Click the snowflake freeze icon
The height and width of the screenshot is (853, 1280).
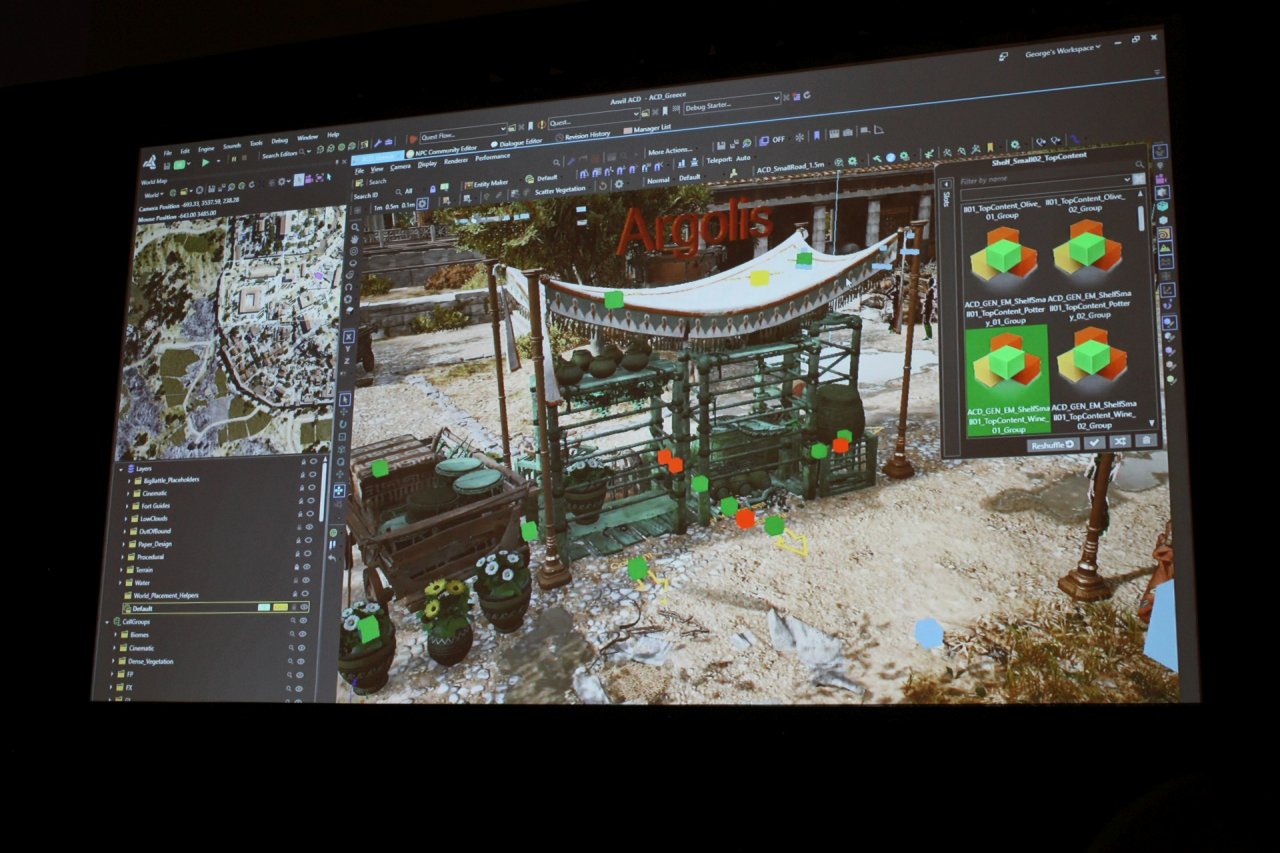tap(799, 138)
